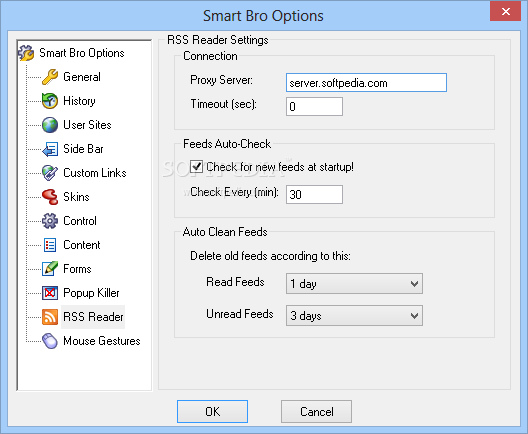528x434 pixels.
Task: Click the orange RSS Reader icon
Action: [x=50, y=317]
